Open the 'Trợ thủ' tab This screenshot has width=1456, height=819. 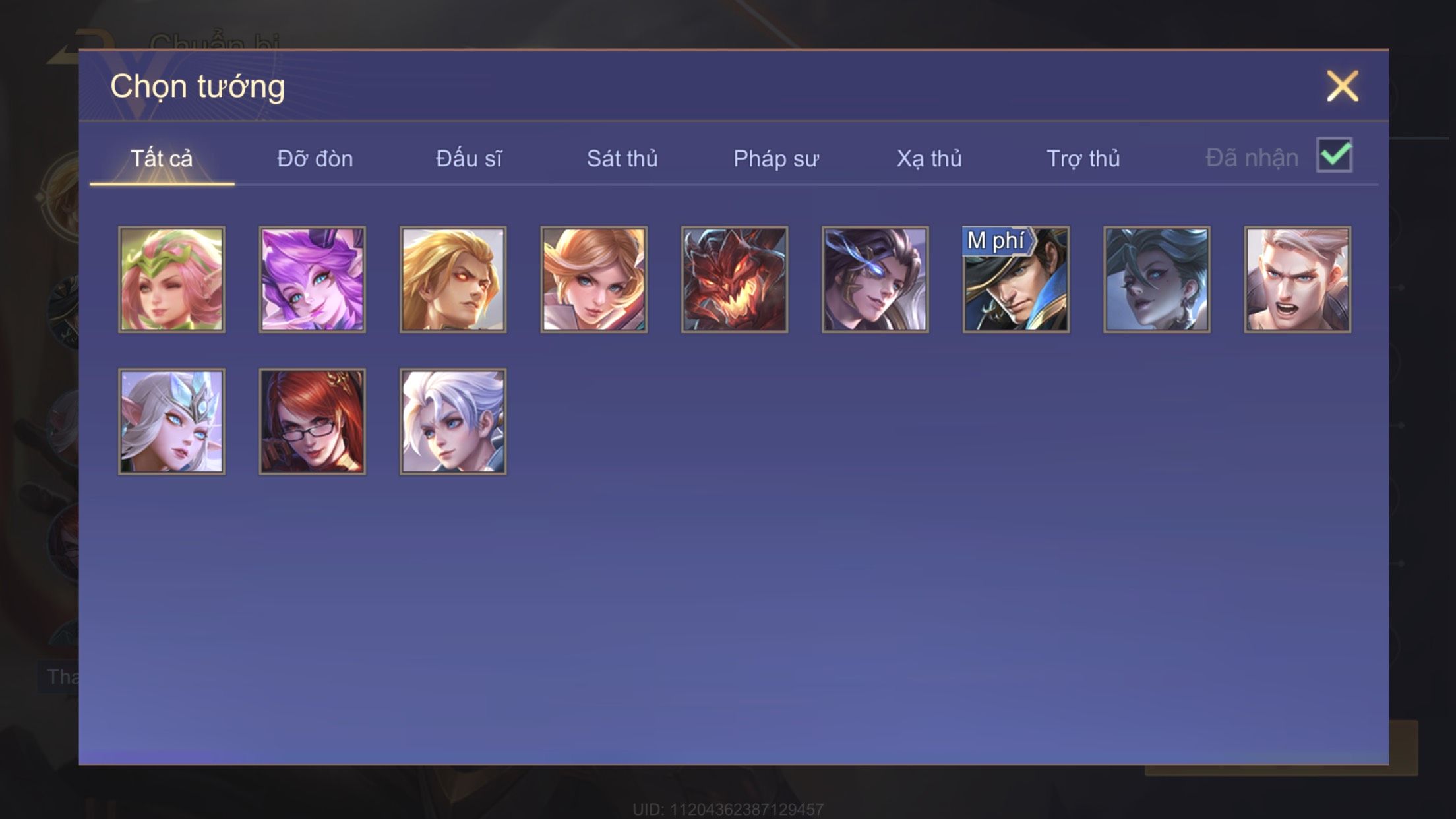[x=1083, y=158]
